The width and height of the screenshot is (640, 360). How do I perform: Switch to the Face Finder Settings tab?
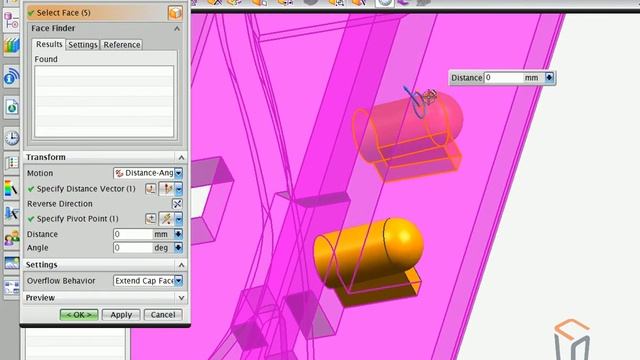(x=83, y=44)
